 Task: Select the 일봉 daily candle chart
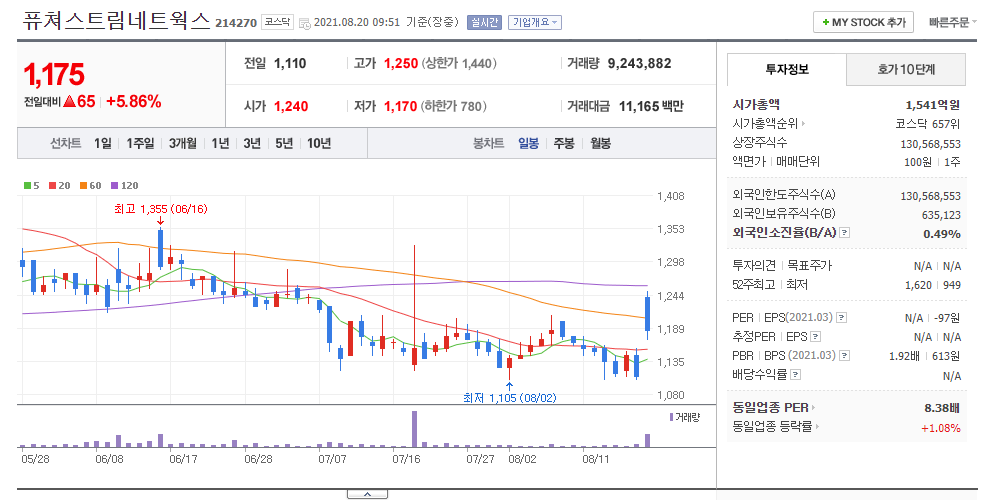tap(528, 143)
